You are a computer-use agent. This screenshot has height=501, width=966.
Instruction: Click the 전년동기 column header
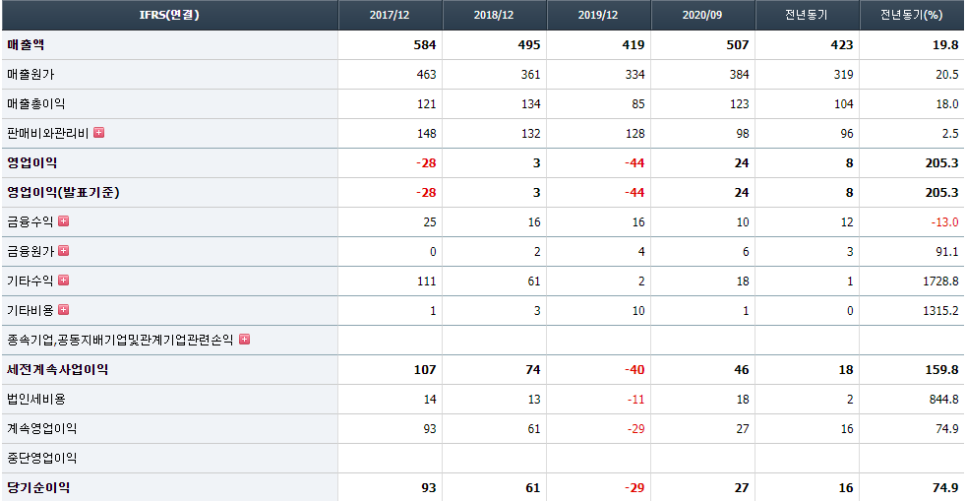806,15
